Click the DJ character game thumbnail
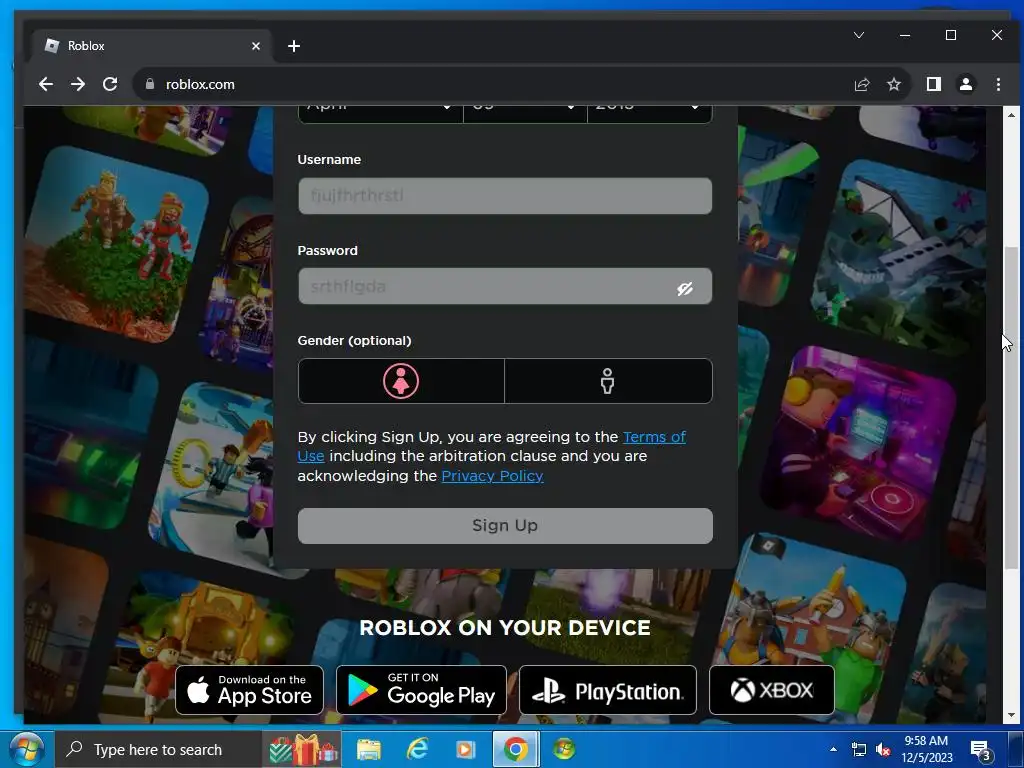The image size is (1024, 768). pos(859,444)
